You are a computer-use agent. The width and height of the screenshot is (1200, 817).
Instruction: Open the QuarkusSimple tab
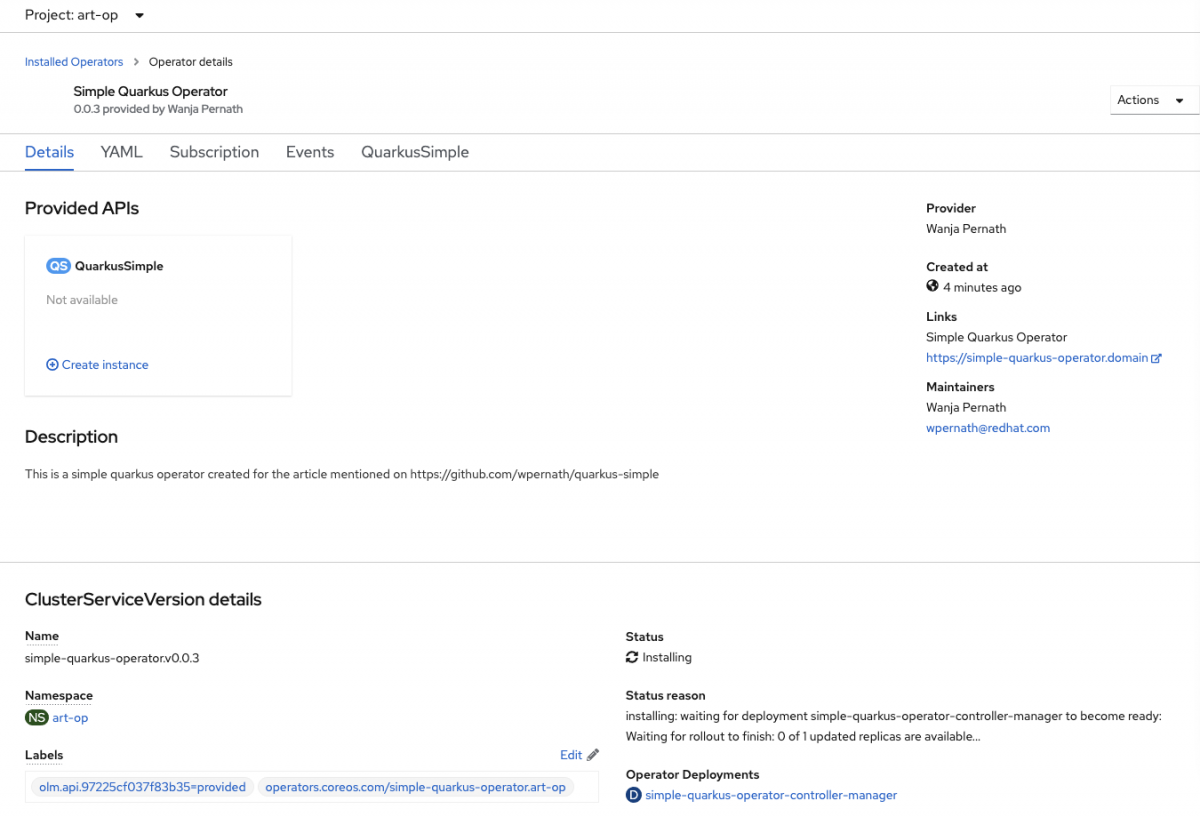[415, 152]
